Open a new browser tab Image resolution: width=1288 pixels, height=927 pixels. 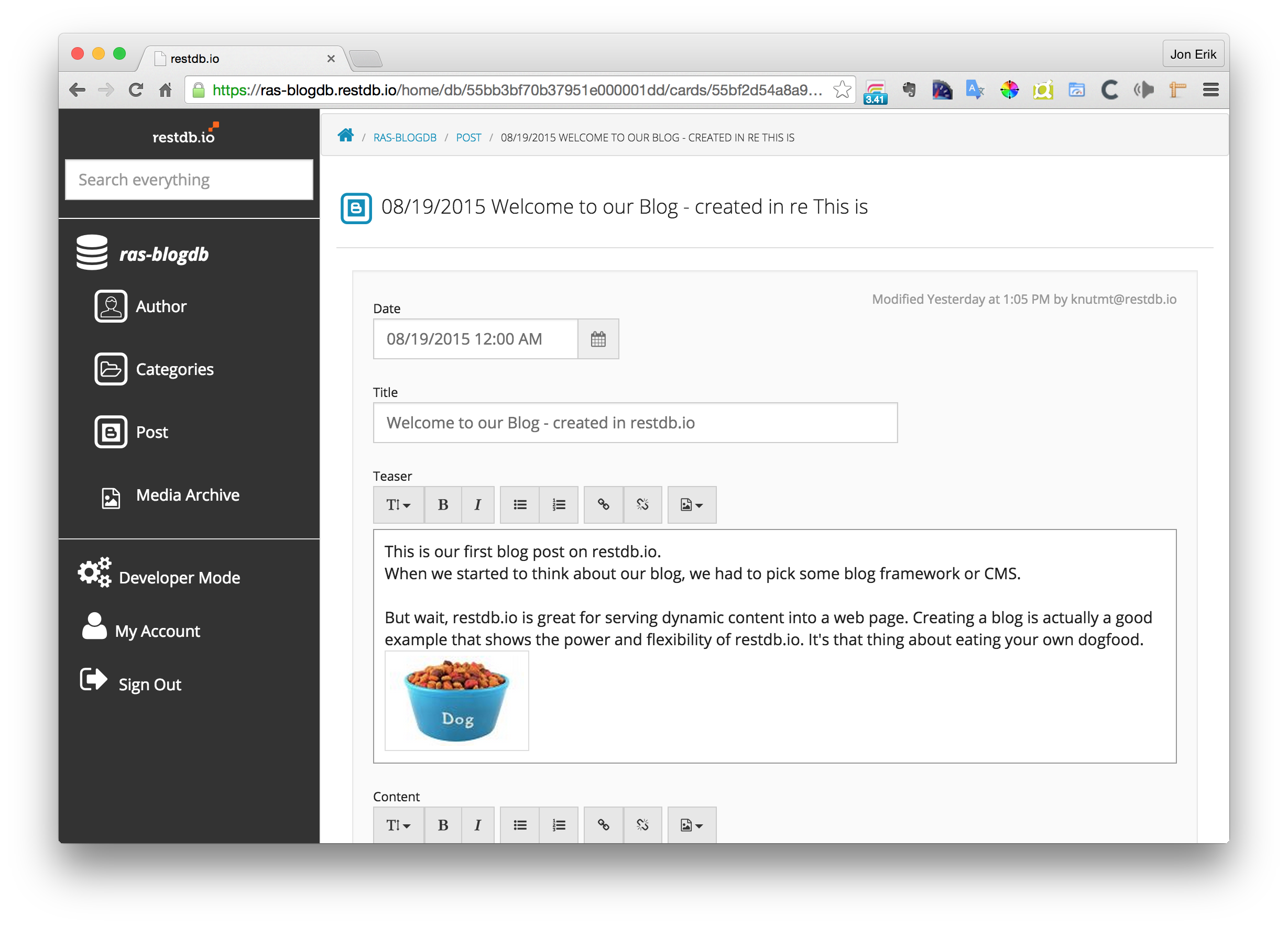pos(365,59)
